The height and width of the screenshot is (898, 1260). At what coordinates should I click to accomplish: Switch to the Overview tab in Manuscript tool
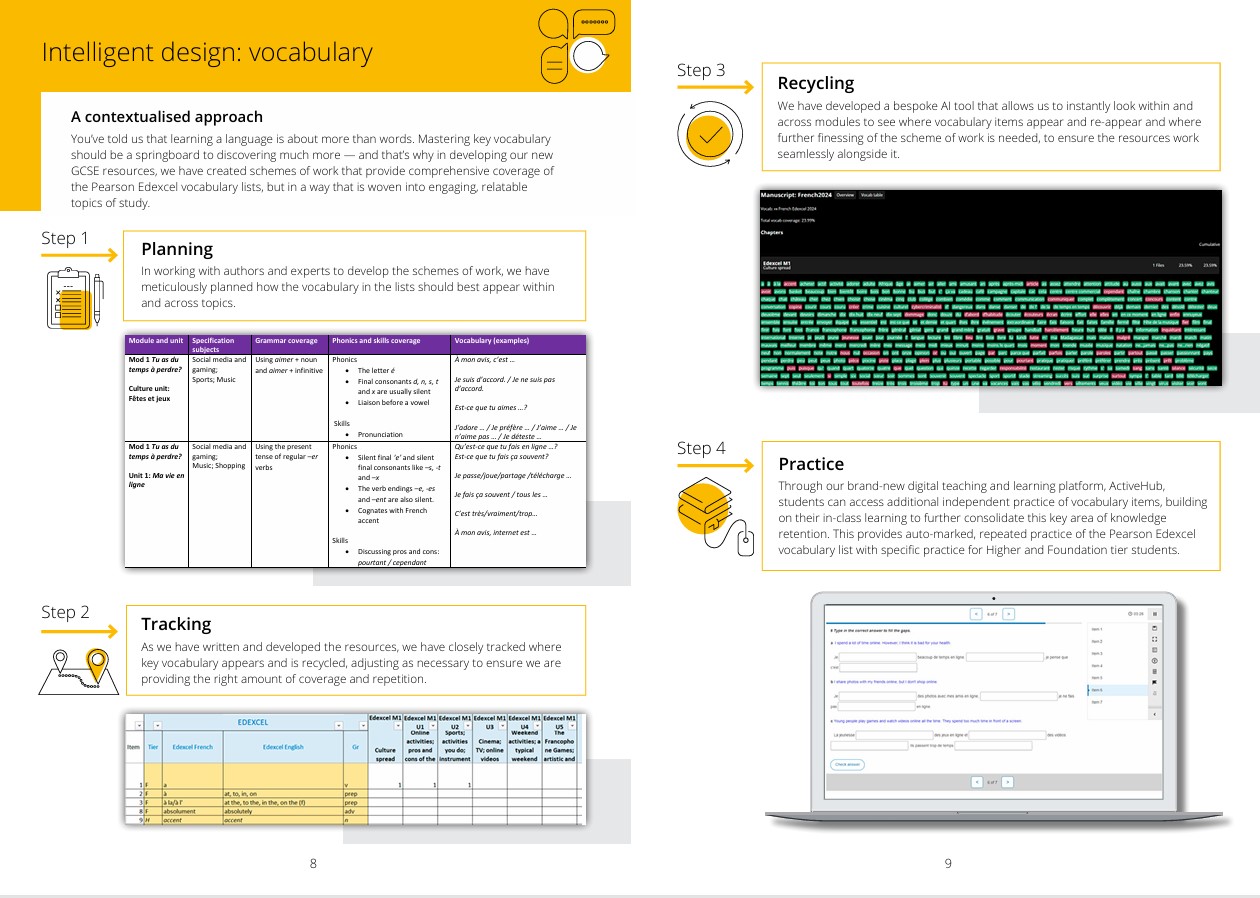point(845,195)
